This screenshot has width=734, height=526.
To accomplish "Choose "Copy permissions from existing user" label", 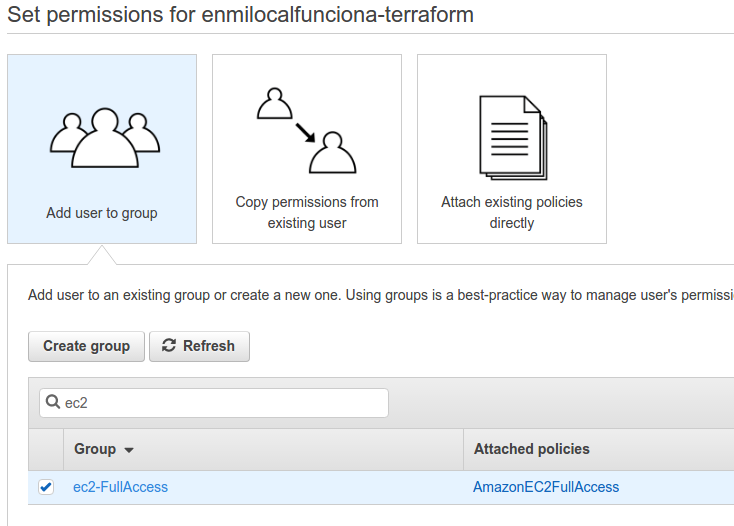I will (307, 212).
